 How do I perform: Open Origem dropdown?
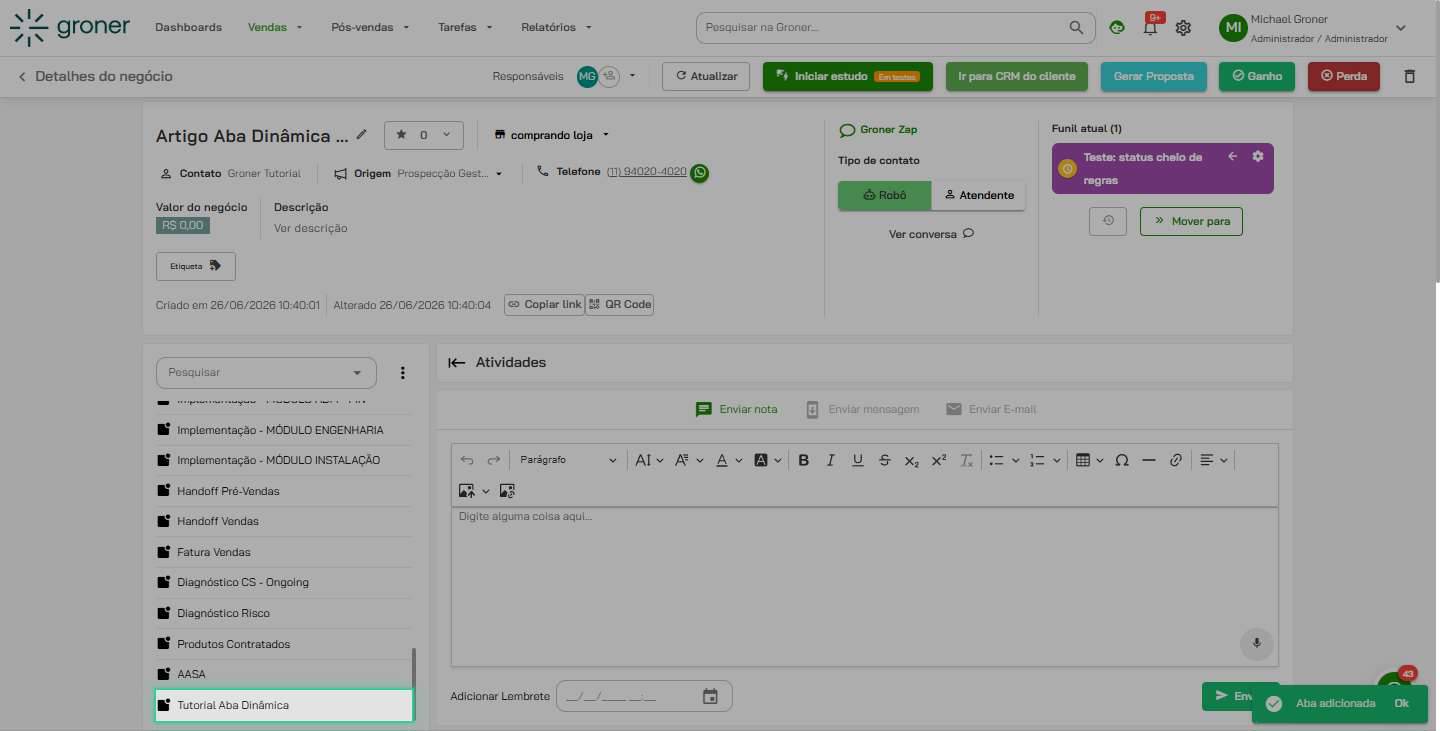tap(498, 174)
